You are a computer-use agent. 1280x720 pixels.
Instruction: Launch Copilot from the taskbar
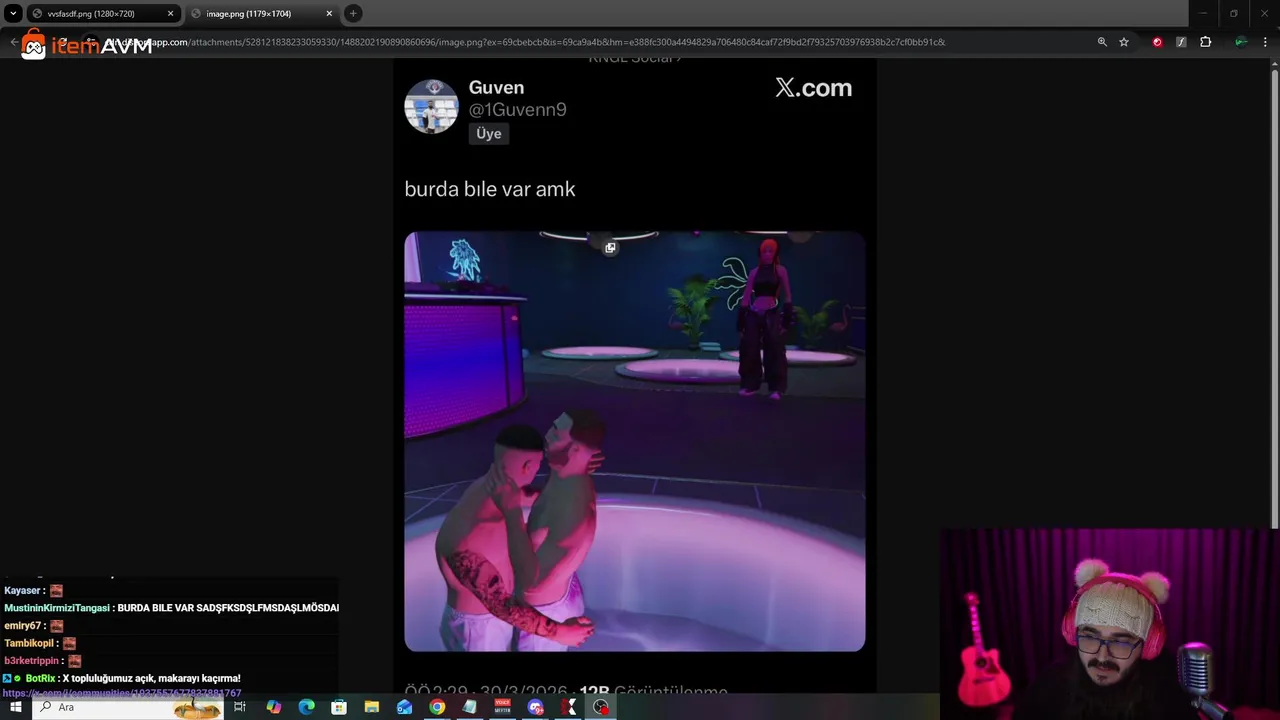[x=273, y=707]
